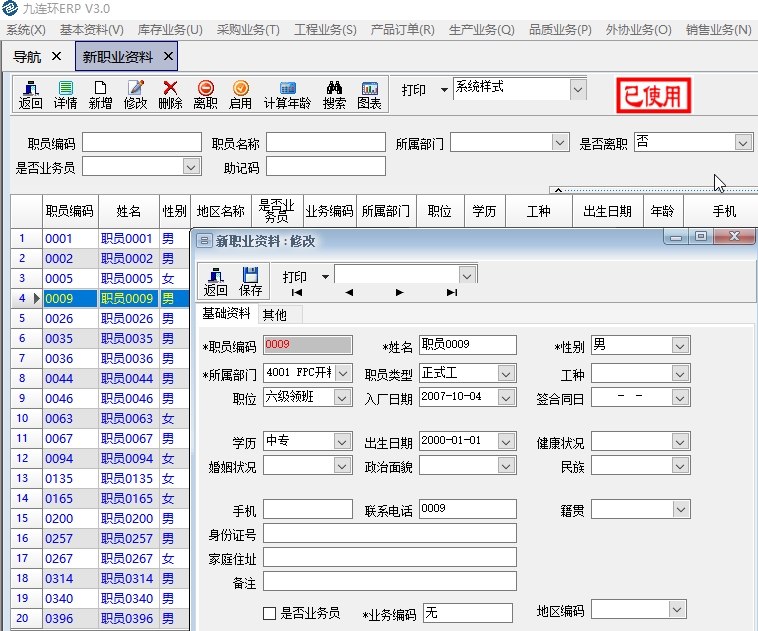This screenshot has width=758, height=631.
Task: Open the 采购业务(T) menu
Action: [248, 30]
